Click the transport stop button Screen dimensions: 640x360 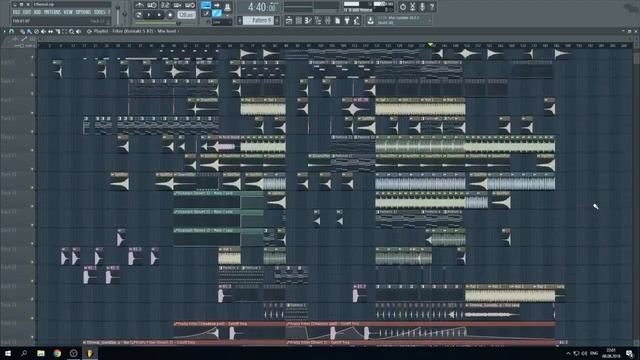[x=160, y=15]
